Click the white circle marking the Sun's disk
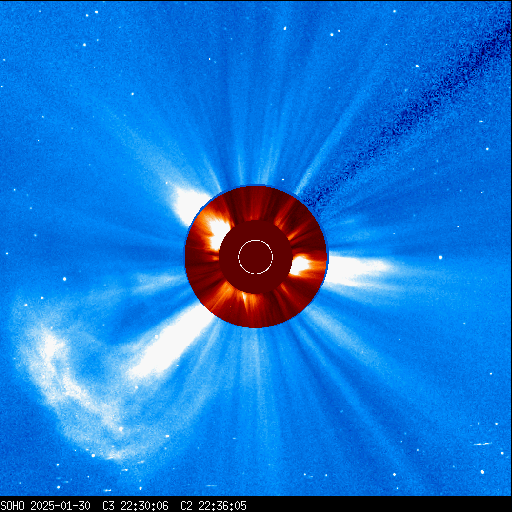 [x=256, y=257]
